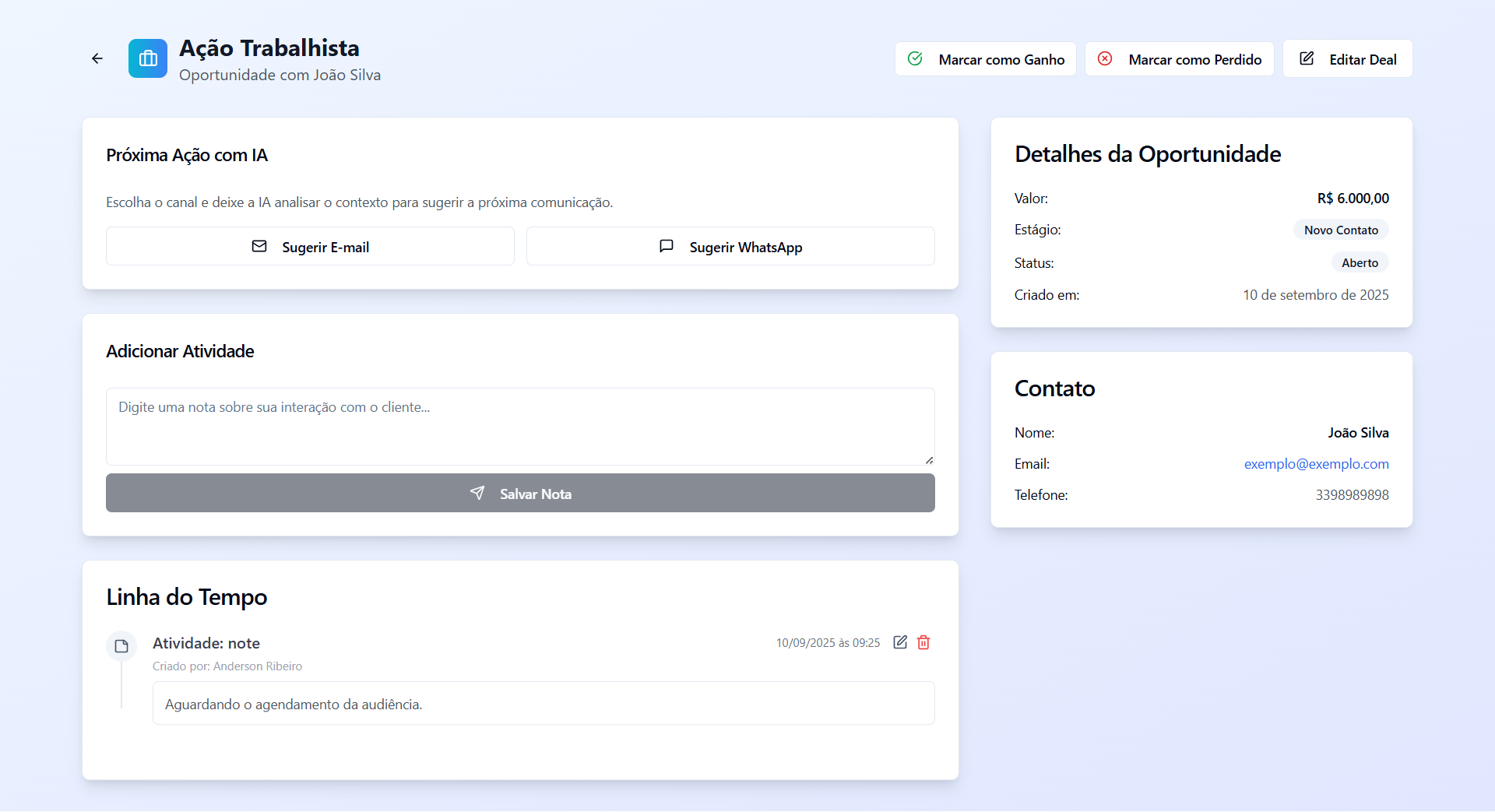The width and height of the screenshot is (1495, 812).
Task: Focus the activity note text area
Action: click(520, 426)
